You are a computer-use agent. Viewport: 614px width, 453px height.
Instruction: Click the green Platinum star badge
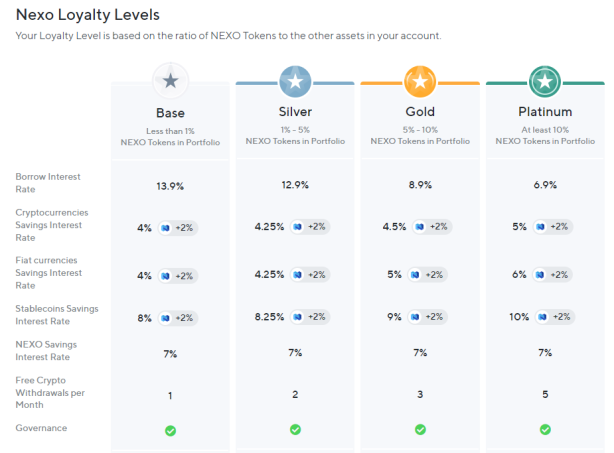tap(545, 81)
